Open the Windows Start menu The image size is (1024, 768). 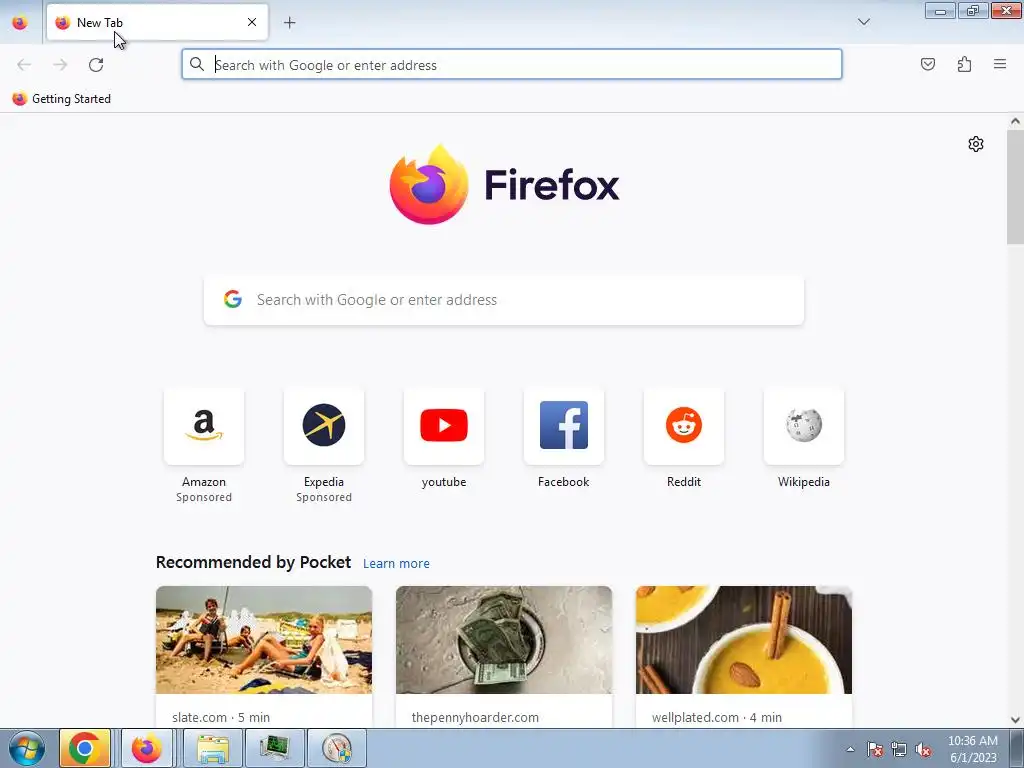[26, 748]
